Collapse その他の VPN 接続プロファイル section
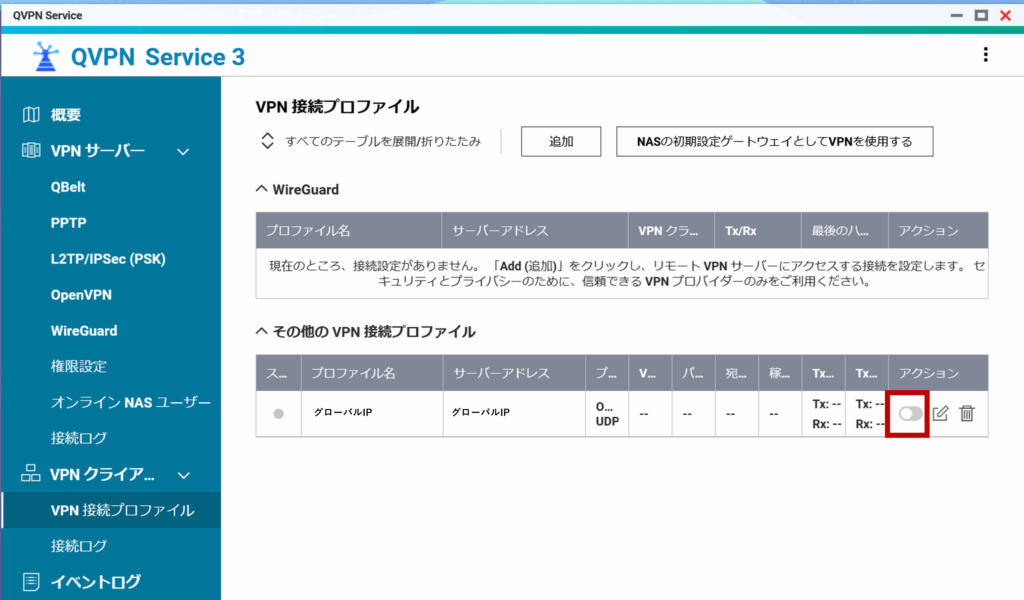 (262, 331)
